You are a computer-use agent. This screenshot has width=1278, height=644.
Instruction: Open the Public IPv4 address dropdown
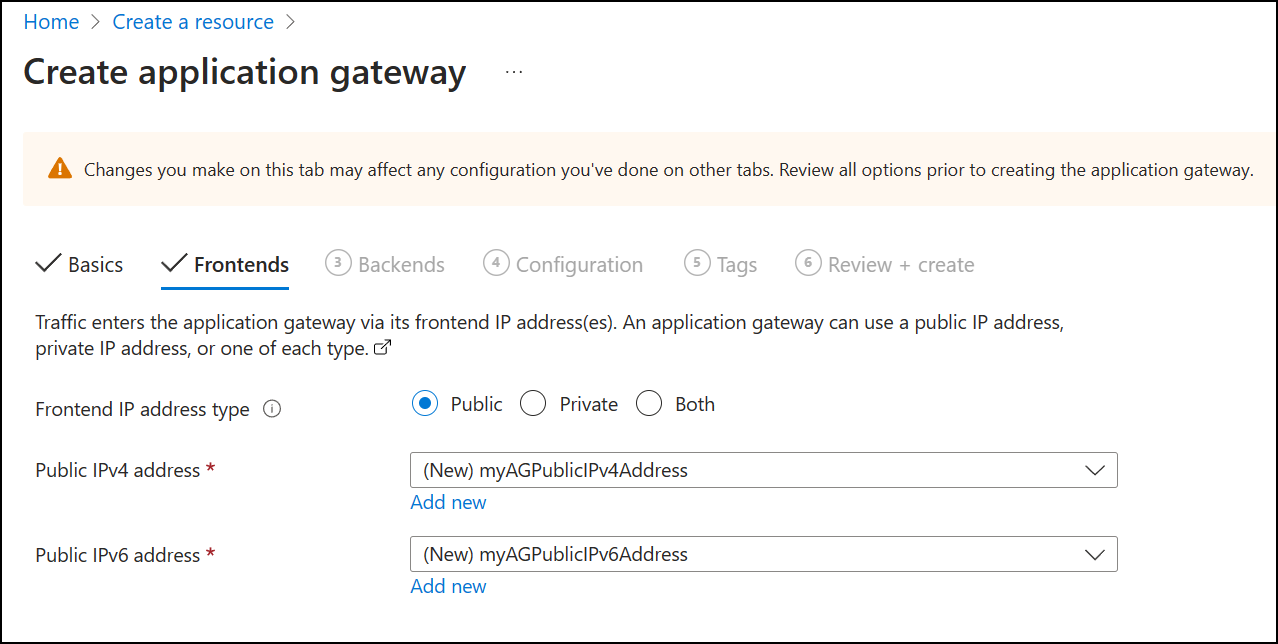(x=763, y=470)
